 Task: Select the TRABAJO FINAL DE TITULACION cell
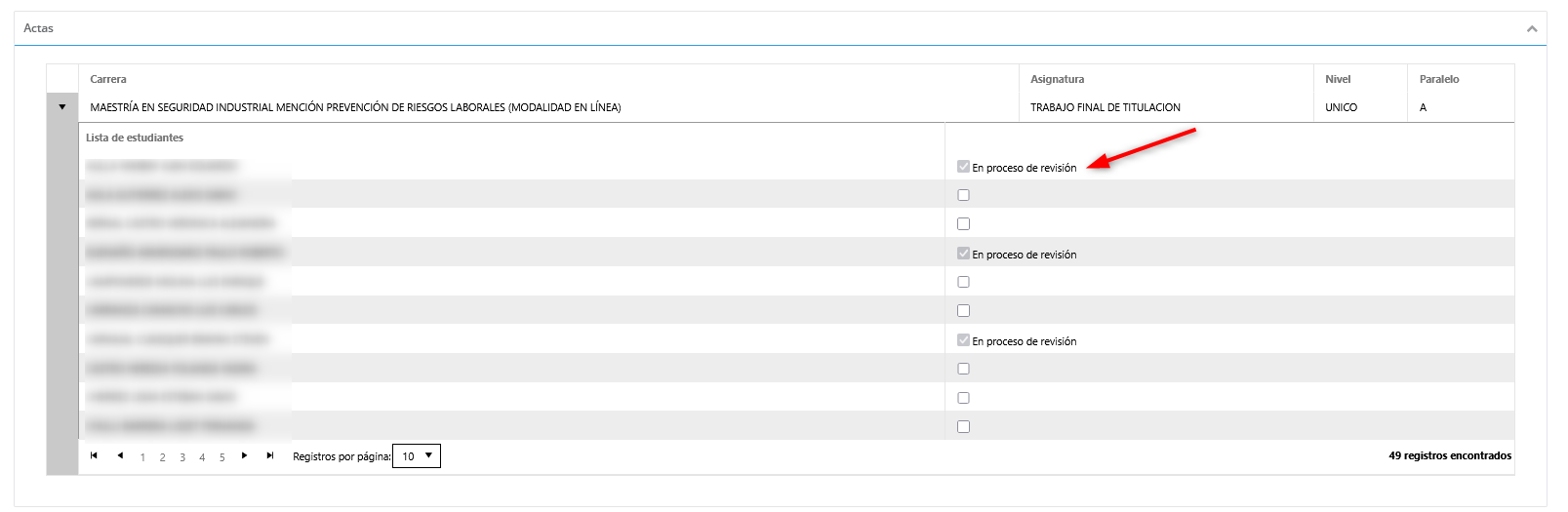[x=1106, y=107]
